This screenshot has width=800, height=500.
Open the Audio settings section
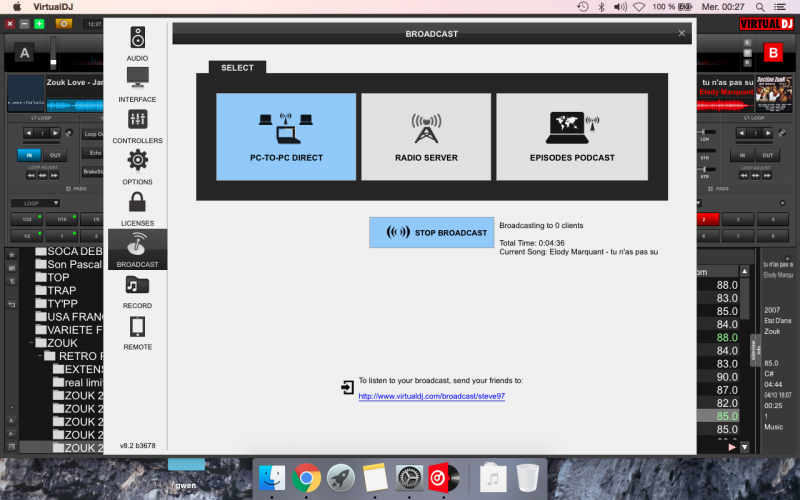(137, 44)
